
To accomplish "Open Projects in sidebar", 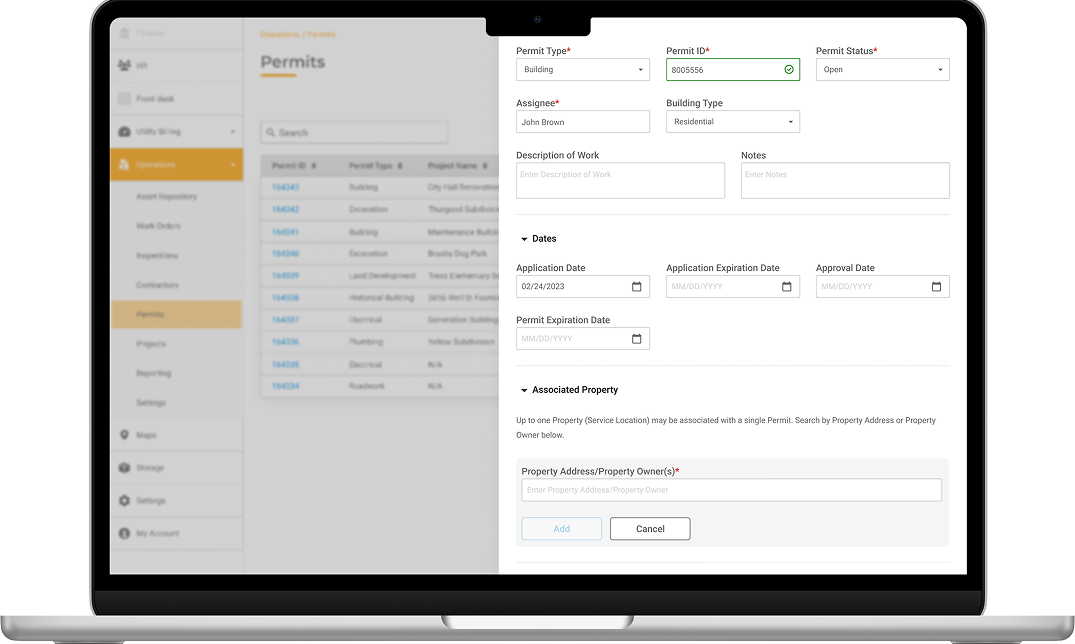I will [x=151, y=344].
